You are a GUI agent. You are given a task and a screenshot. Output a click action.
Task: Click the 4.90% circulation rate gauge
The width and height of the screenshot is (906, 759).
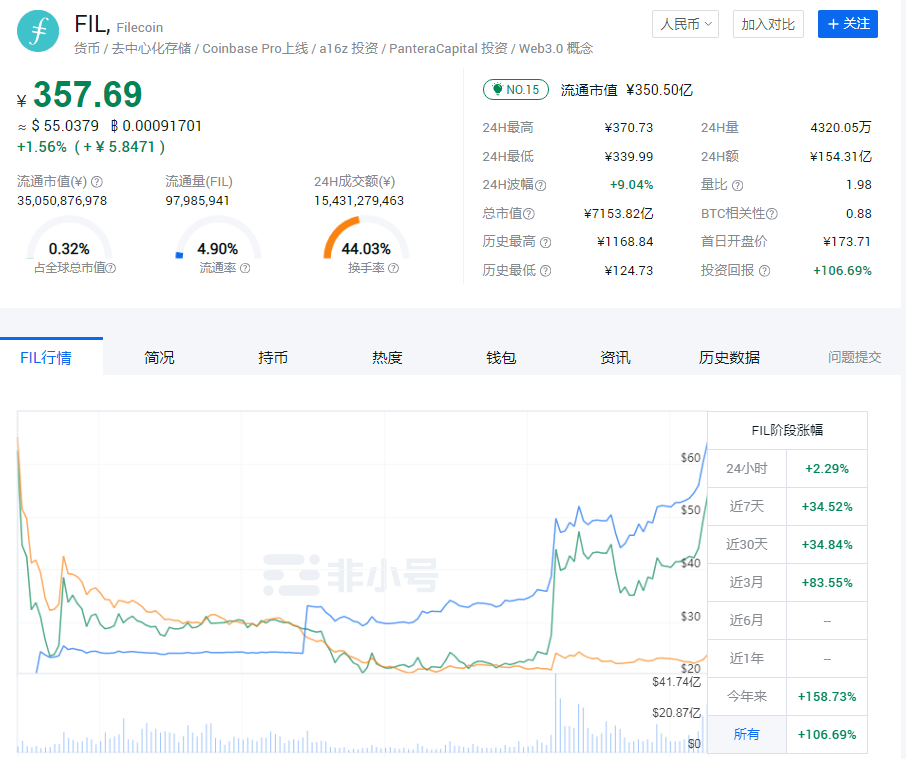click(x=218, y=238)
